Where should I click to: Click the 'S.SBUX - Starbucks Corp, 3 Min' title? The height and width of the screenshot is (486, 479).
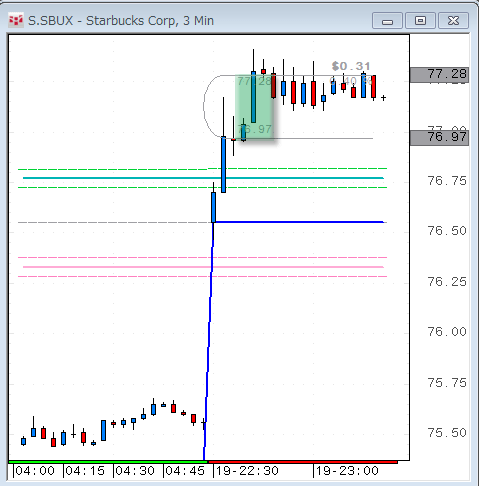[x=121, y=21]
